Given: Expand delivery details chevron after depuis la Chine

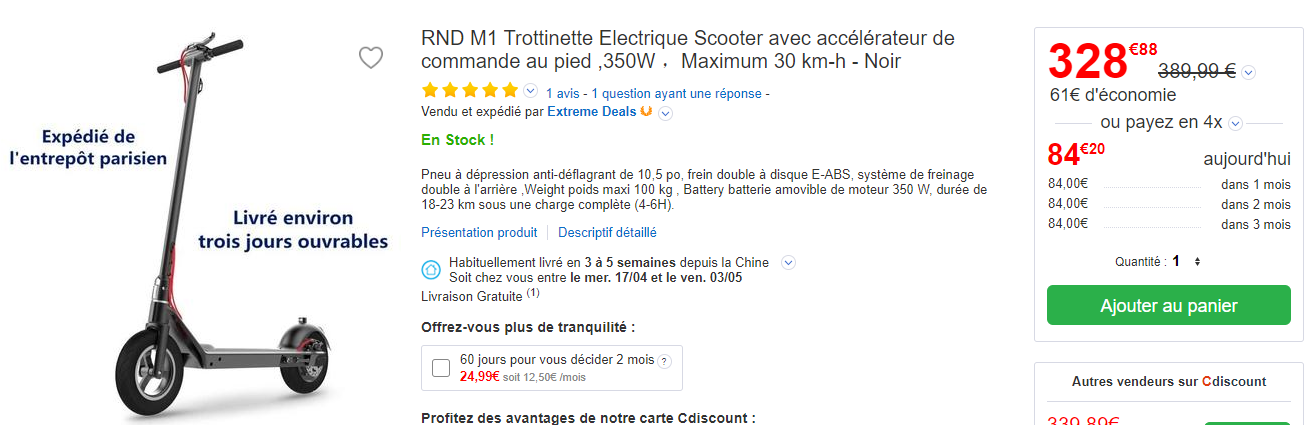Looking at the screenshot, I should click(x=788, y=263).
